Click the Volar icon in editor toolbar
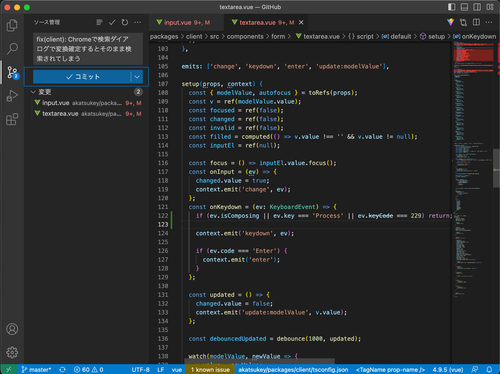The image size is (500, 374). click(451, 22)
